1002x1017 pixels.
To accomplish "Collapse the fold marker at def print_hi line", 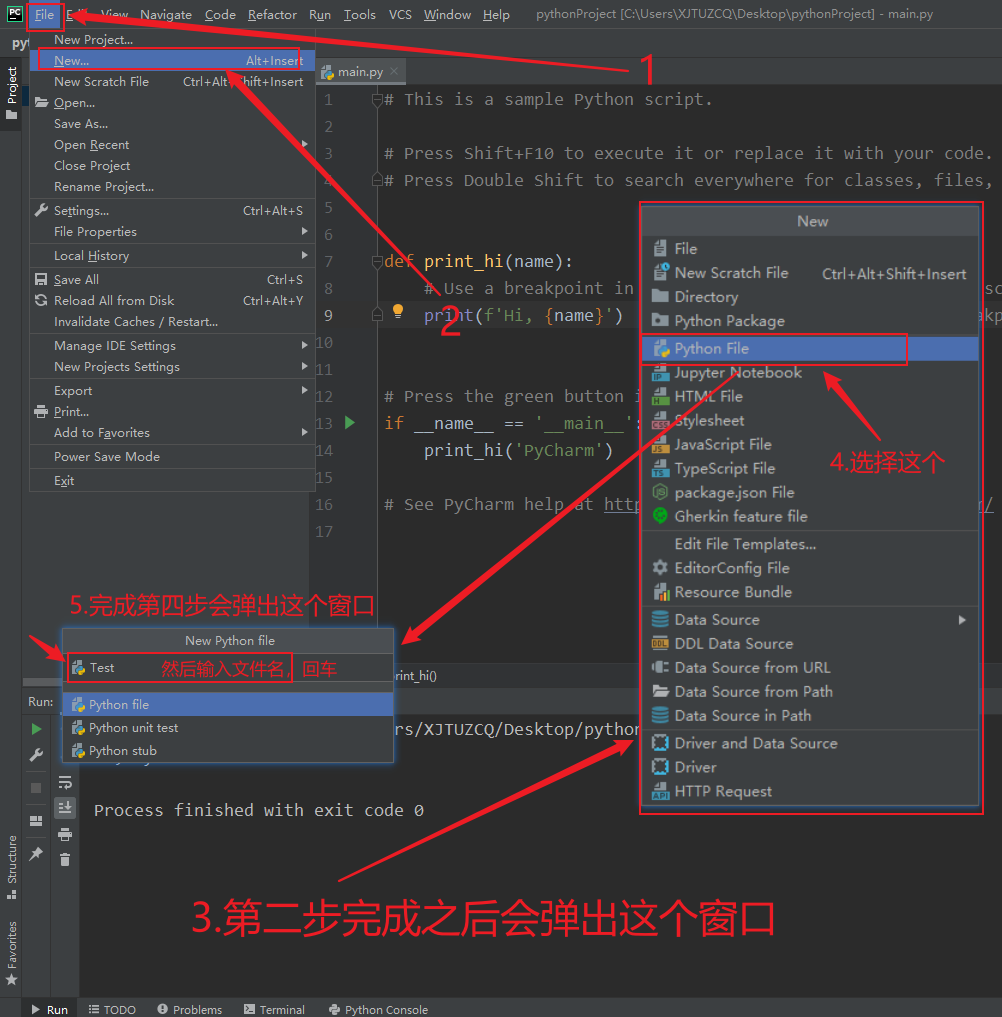I will [377, 261].
